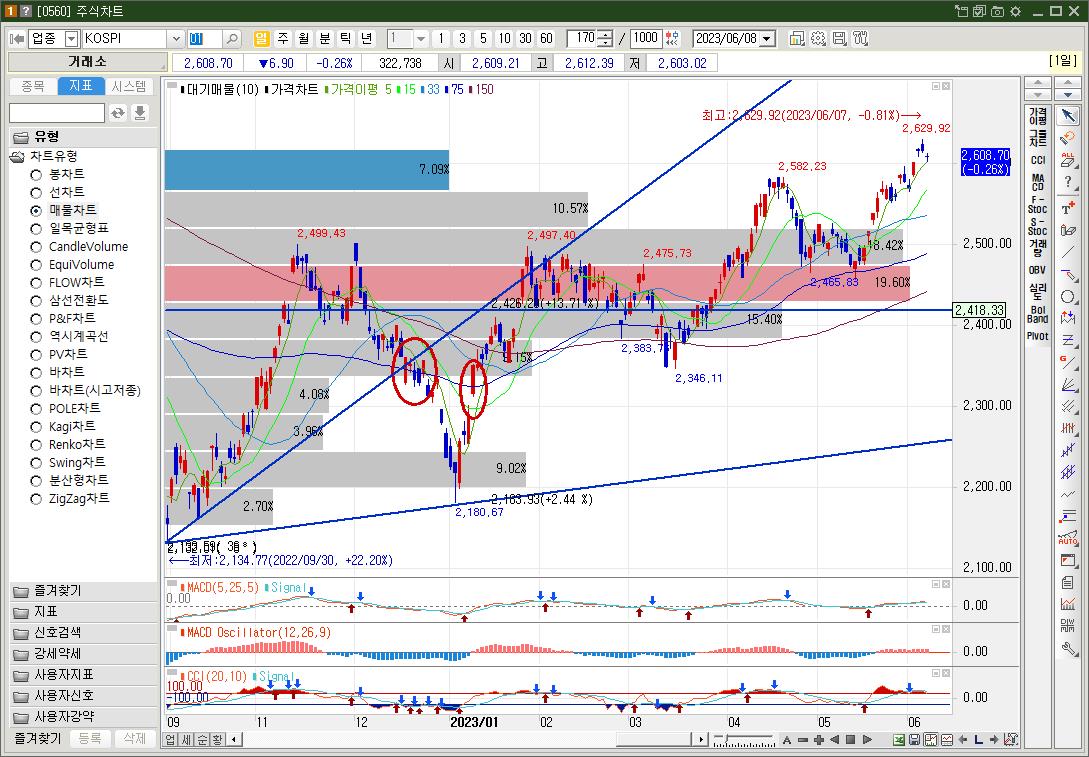The width and height of the screenshot is (1089, 757).
Task: Click the chart zoom slider at bottom
Action: [x=744, y=740]
